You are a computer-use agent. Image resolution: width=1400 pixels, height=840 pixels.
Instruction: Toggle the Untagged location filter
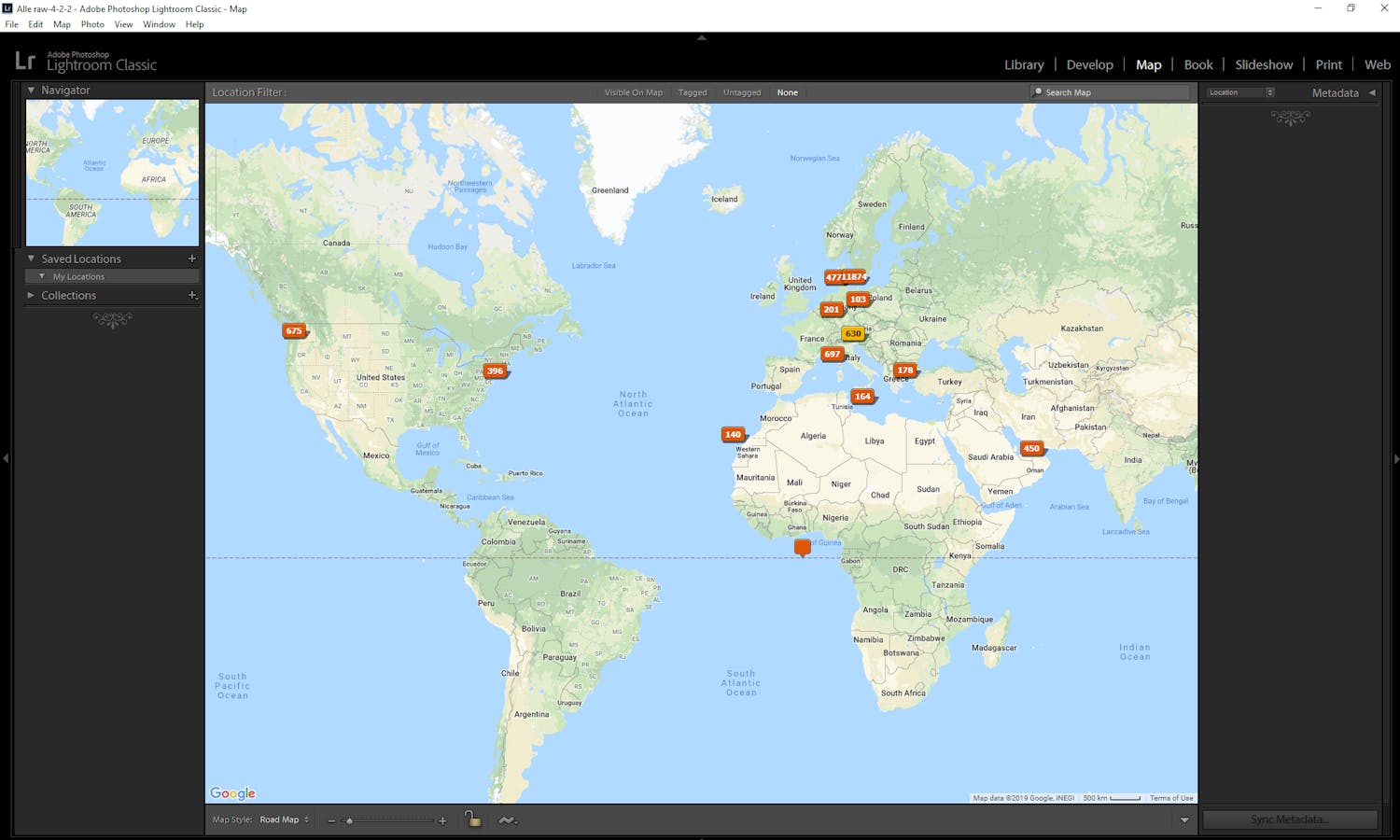point(742,92)
